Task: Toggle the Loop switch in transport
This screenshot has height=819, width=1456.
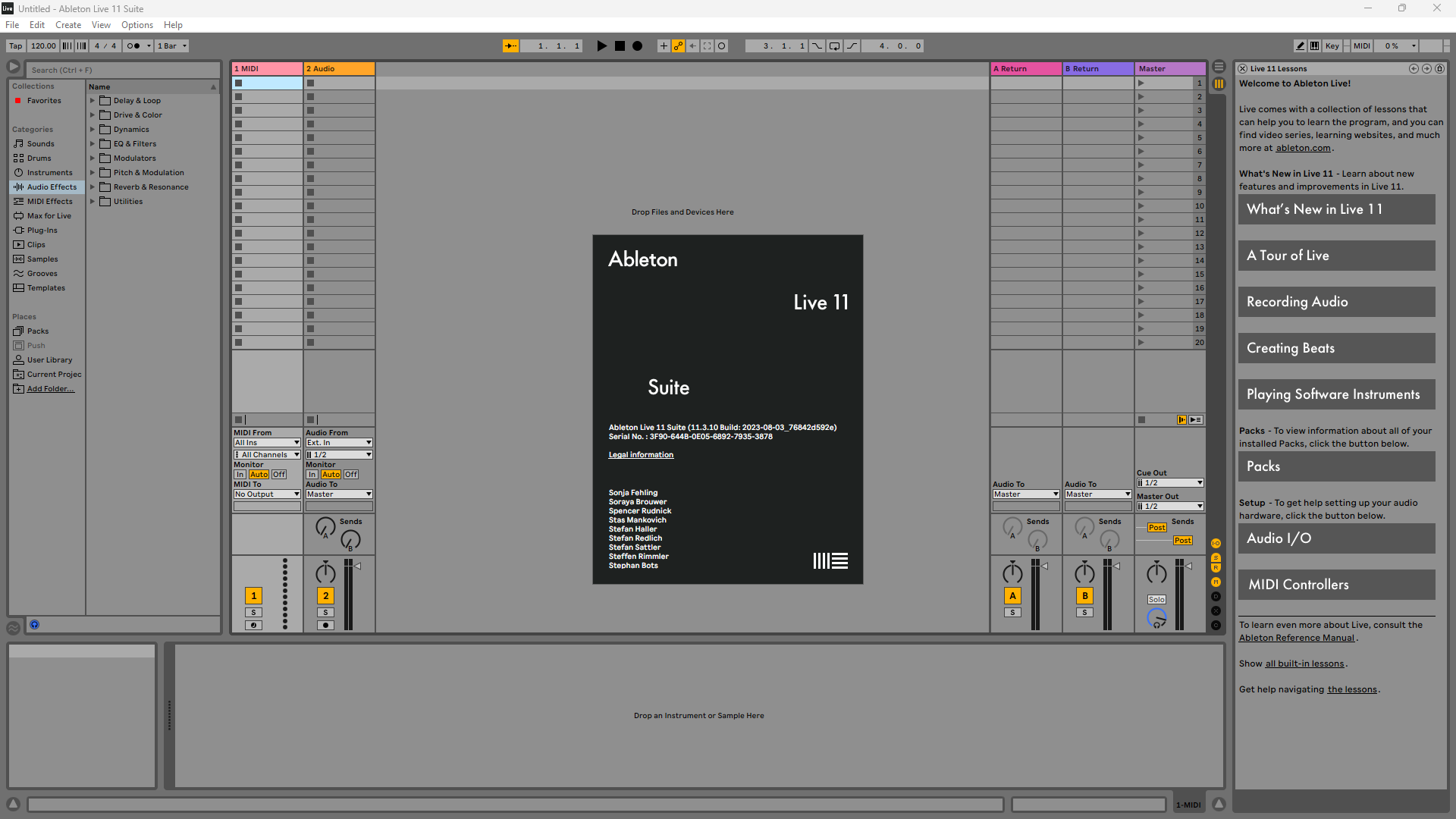Action: click(x=834, y=46)
